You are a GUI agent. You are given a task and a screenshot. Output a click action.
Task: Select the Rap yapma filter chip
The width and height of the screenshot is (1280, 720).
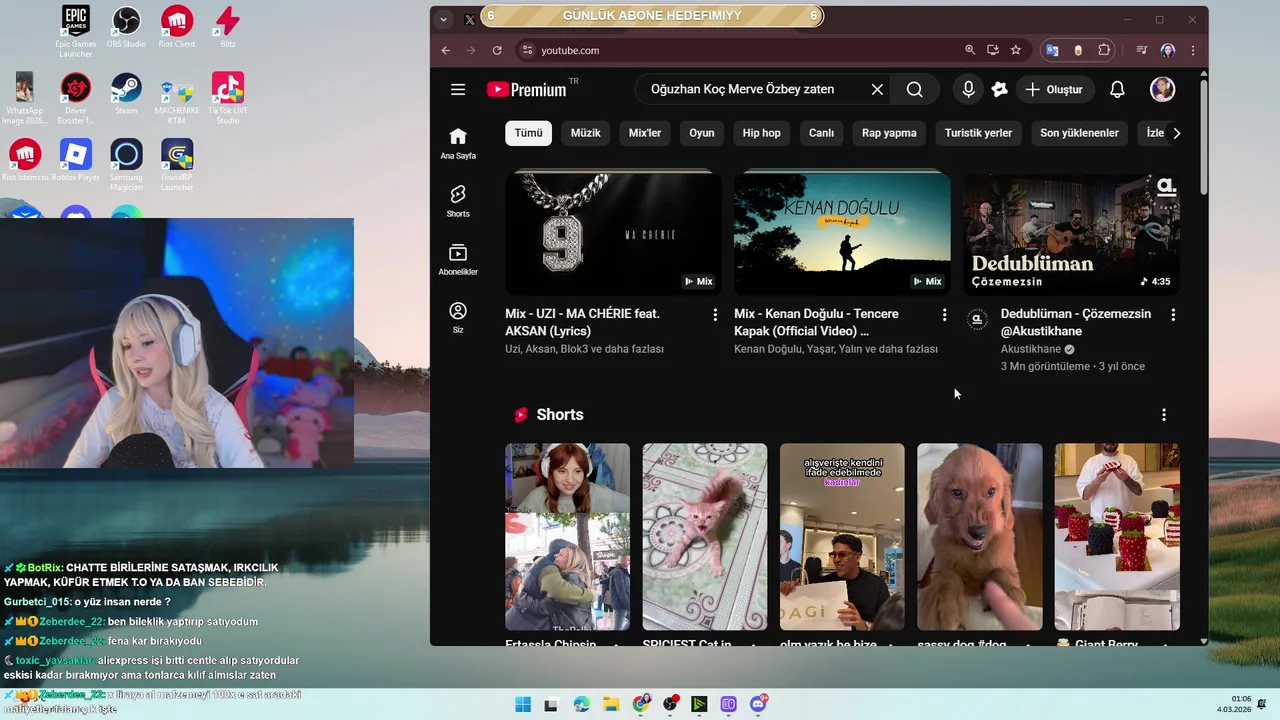pyautogui.click(x=889, y=133)
